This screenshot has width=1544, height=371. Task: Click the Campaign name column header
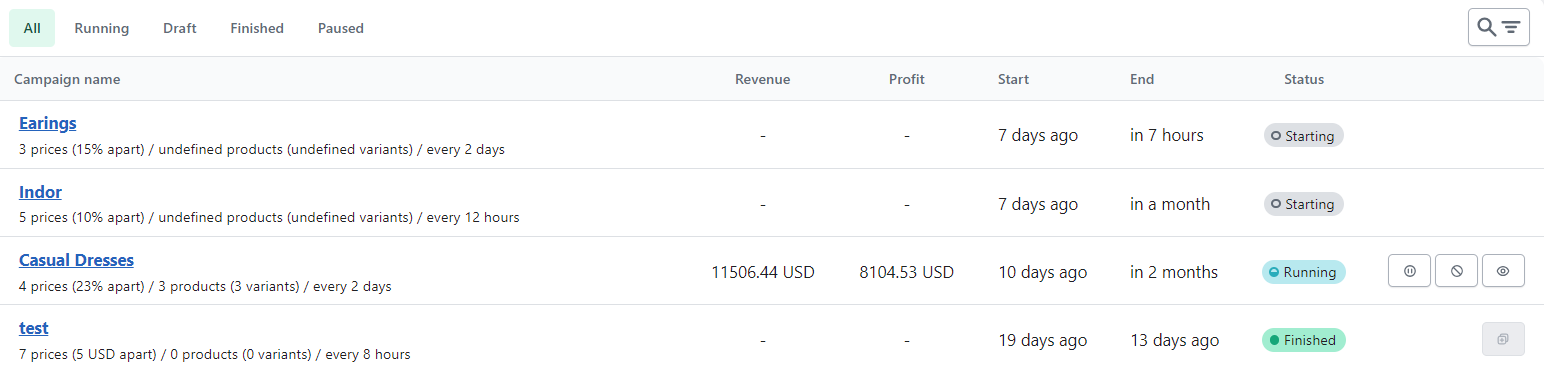67,79
